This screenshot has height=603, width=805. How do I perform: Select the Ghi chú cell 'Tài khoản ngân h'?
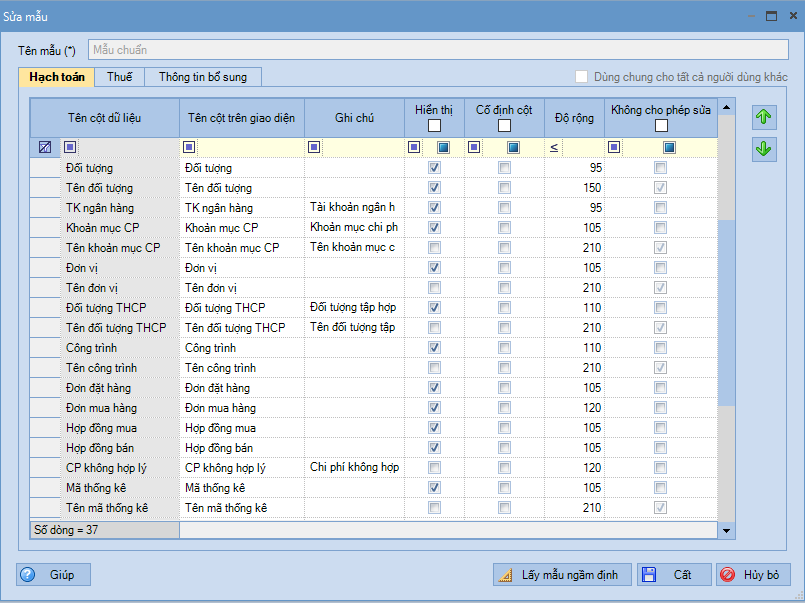coord(354,207)
